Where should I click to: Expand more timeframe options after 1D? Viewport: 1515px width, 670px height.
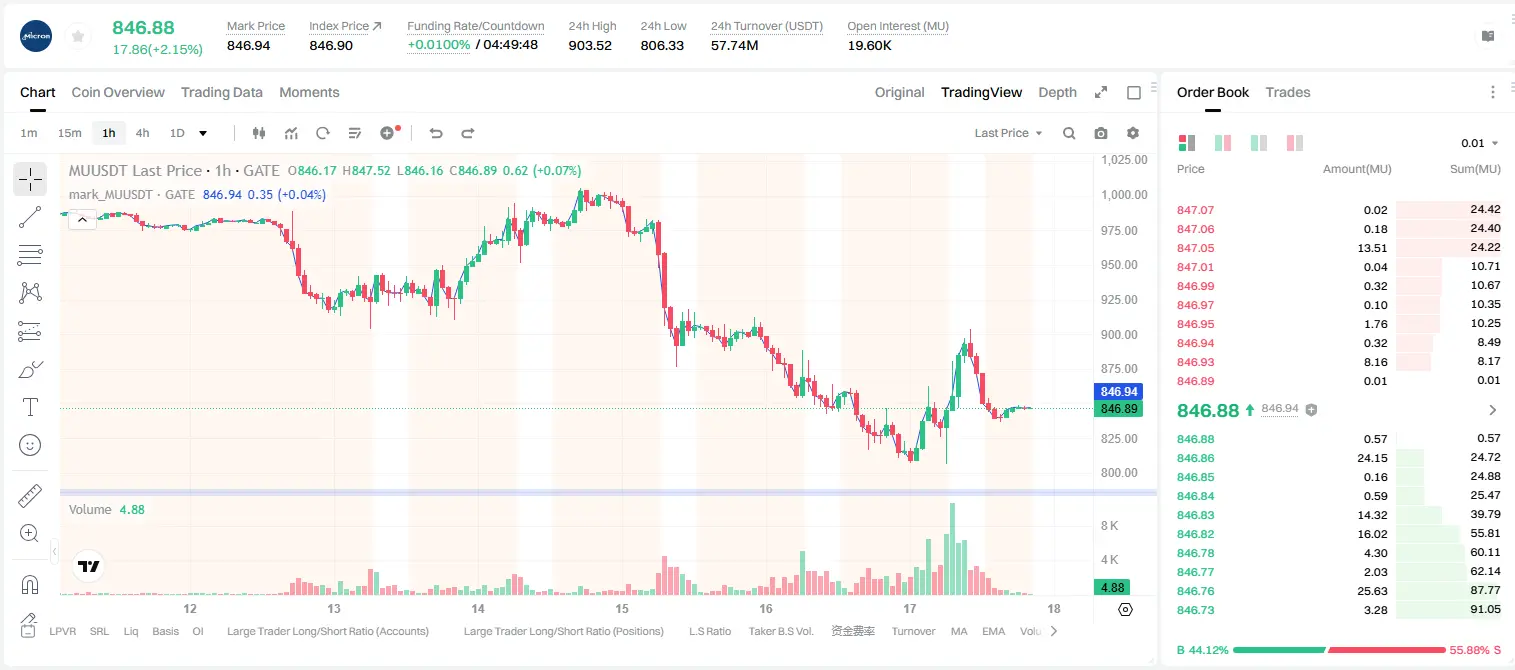(203, 133)
